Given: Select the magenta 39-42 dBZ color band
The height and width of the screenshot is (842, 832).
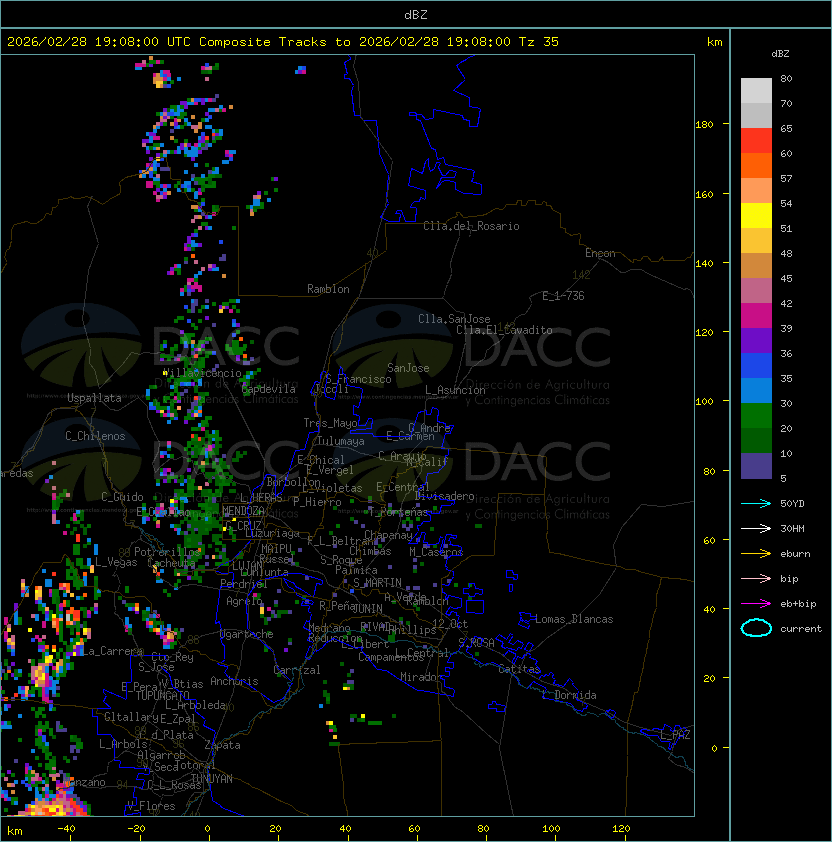Looking at the screenshot, I should click(x=756, y=316).
